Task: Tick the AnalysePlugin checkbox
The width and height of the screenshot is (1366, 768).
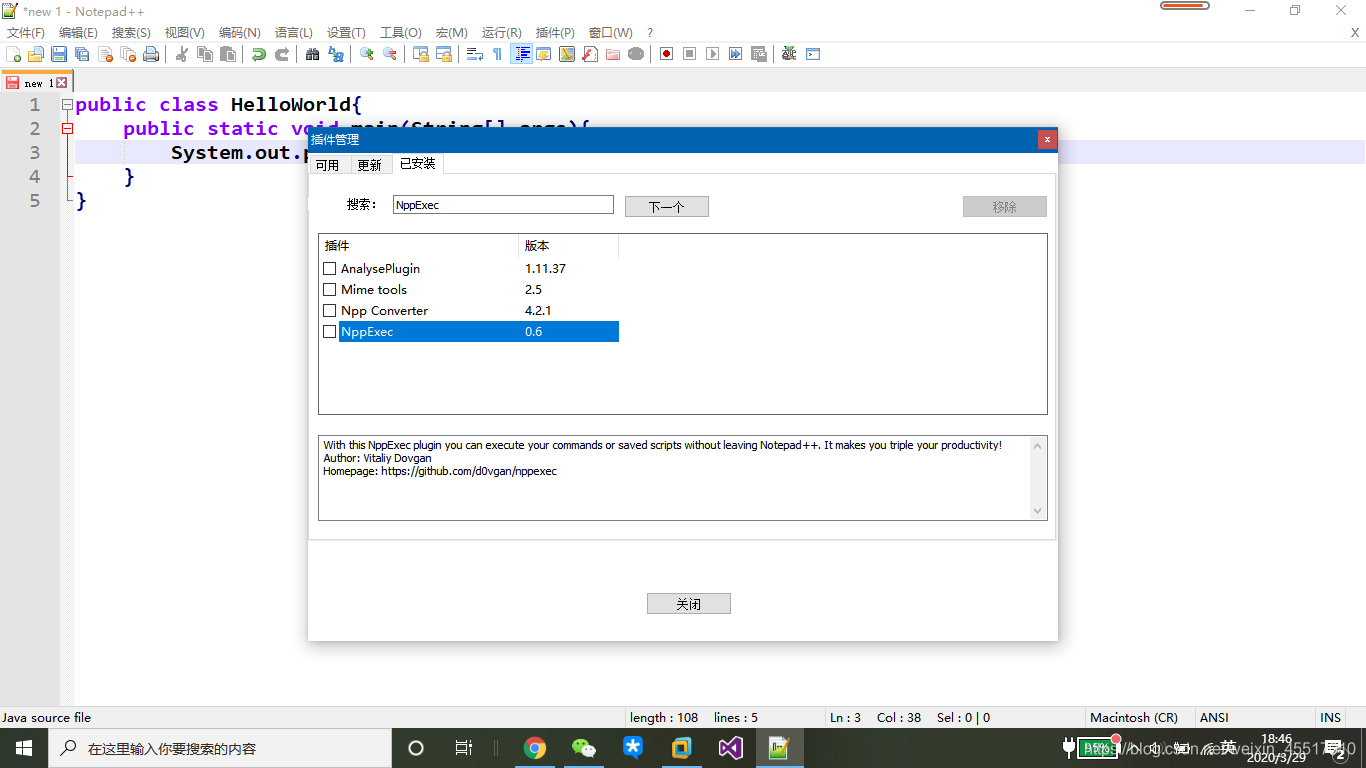Action: pyautogui.click(x=330, y=269)
